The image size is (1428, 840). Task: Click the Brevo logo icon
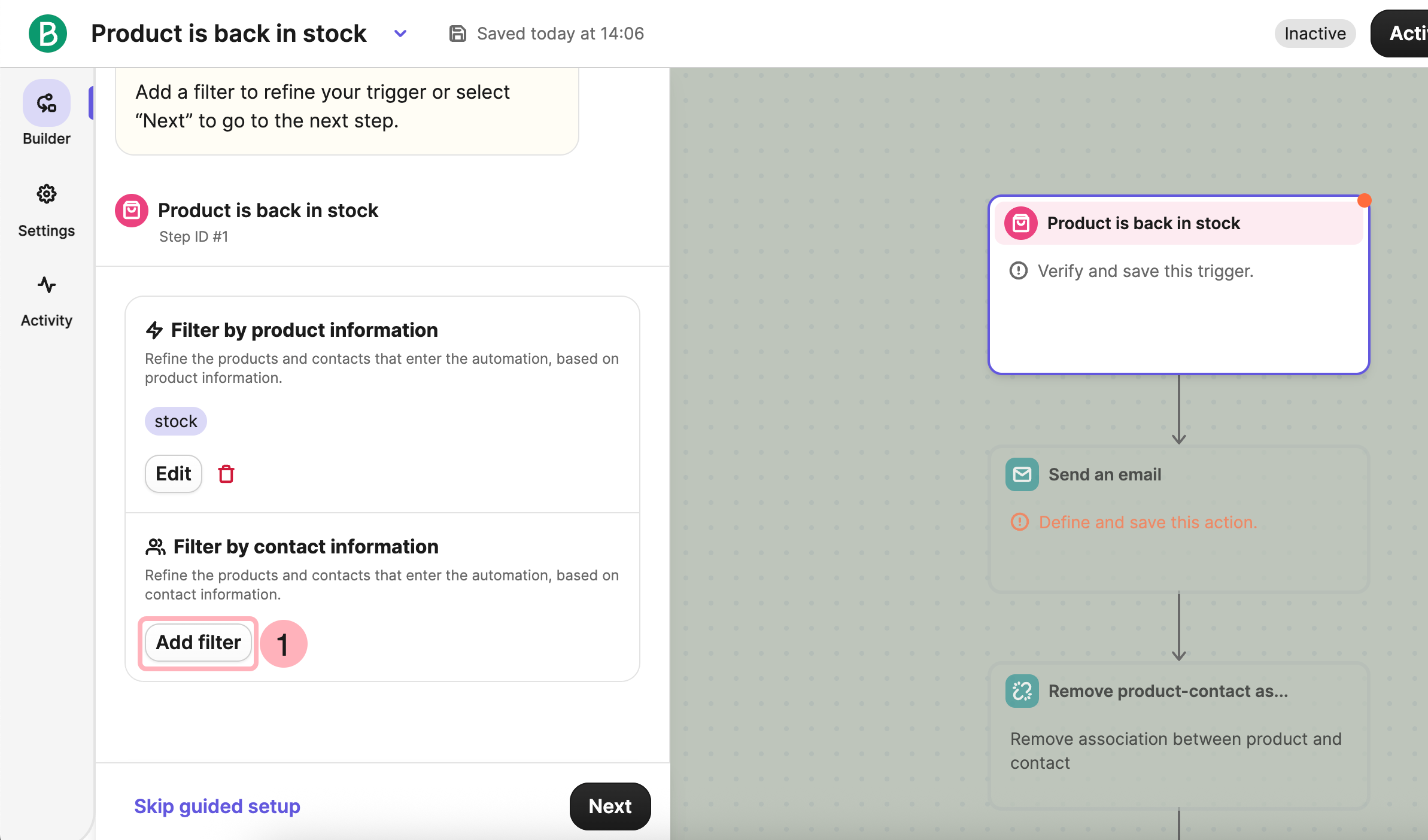tap(48, 34)
